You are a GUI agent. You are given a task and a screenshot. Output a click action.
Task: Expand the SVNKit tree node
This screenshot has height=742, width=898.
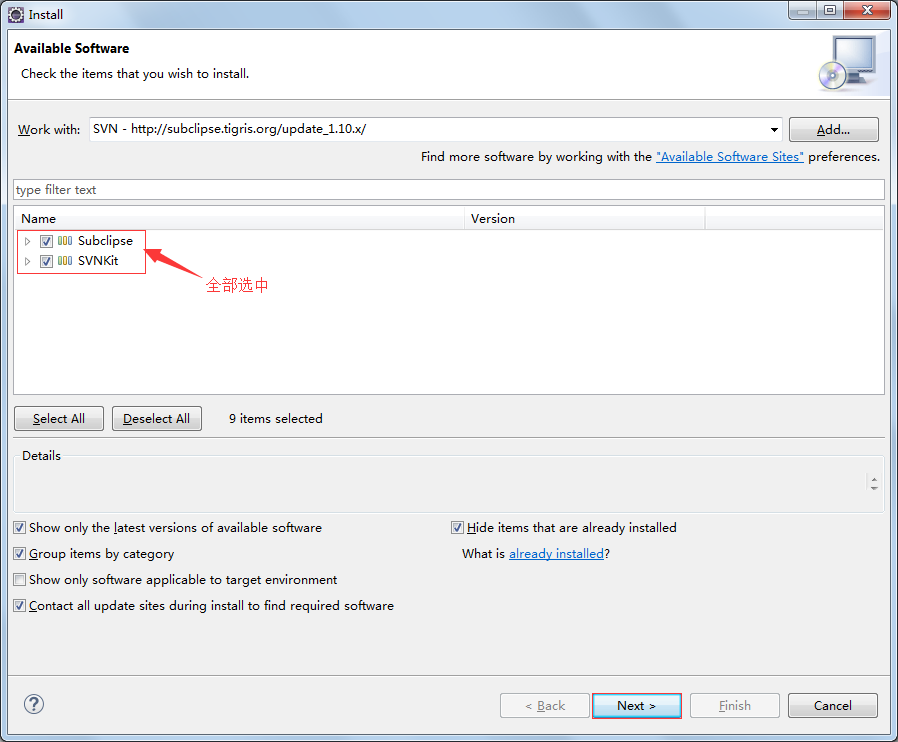point(27,261)
